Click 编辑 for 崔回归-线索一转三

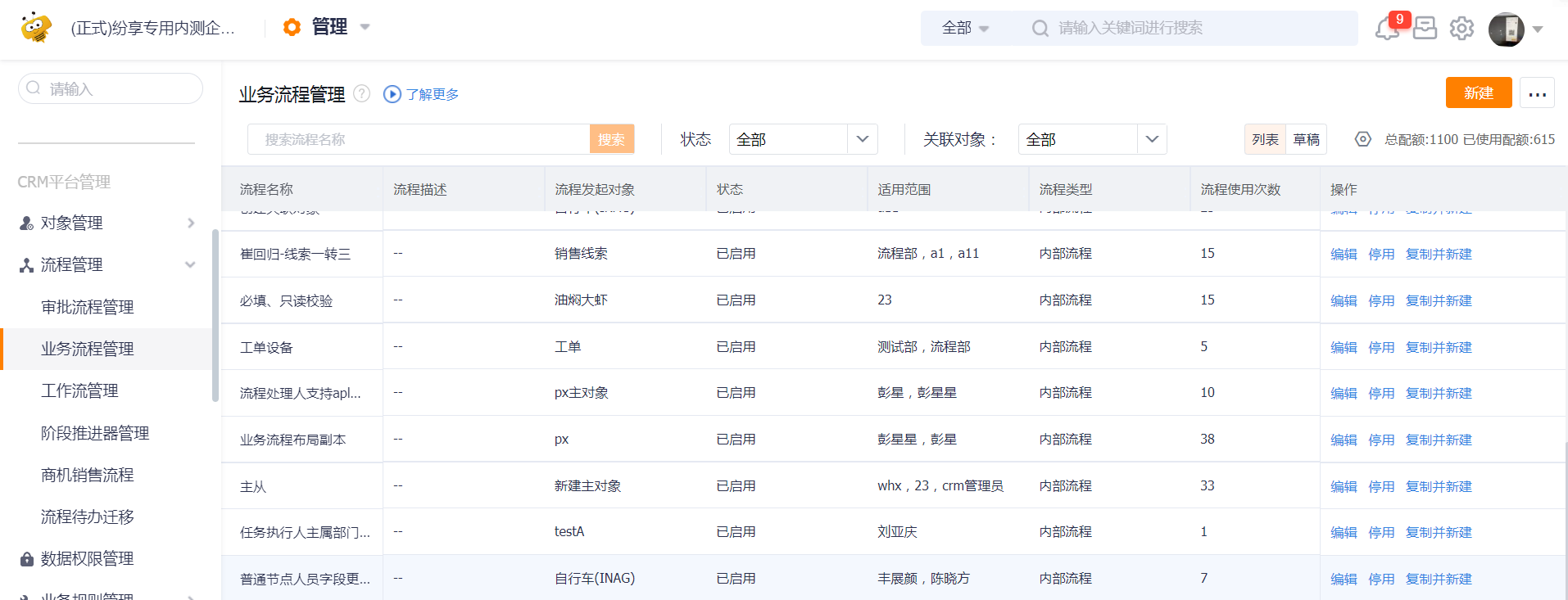tap(1344, 254)
